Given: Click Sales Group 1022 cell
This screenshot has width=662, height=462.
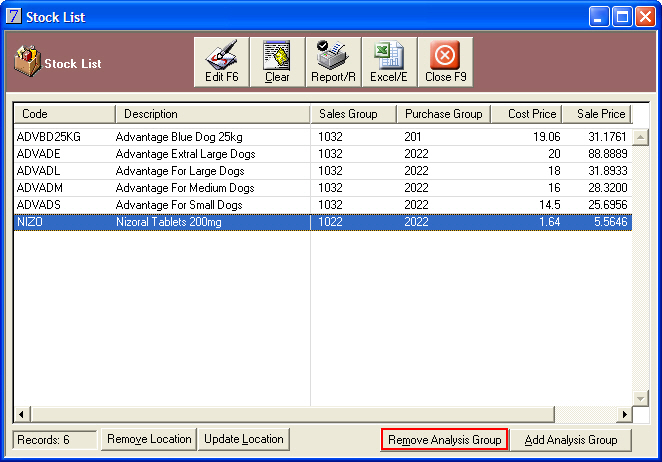Looking at the screenshot, I should point(330,222).
